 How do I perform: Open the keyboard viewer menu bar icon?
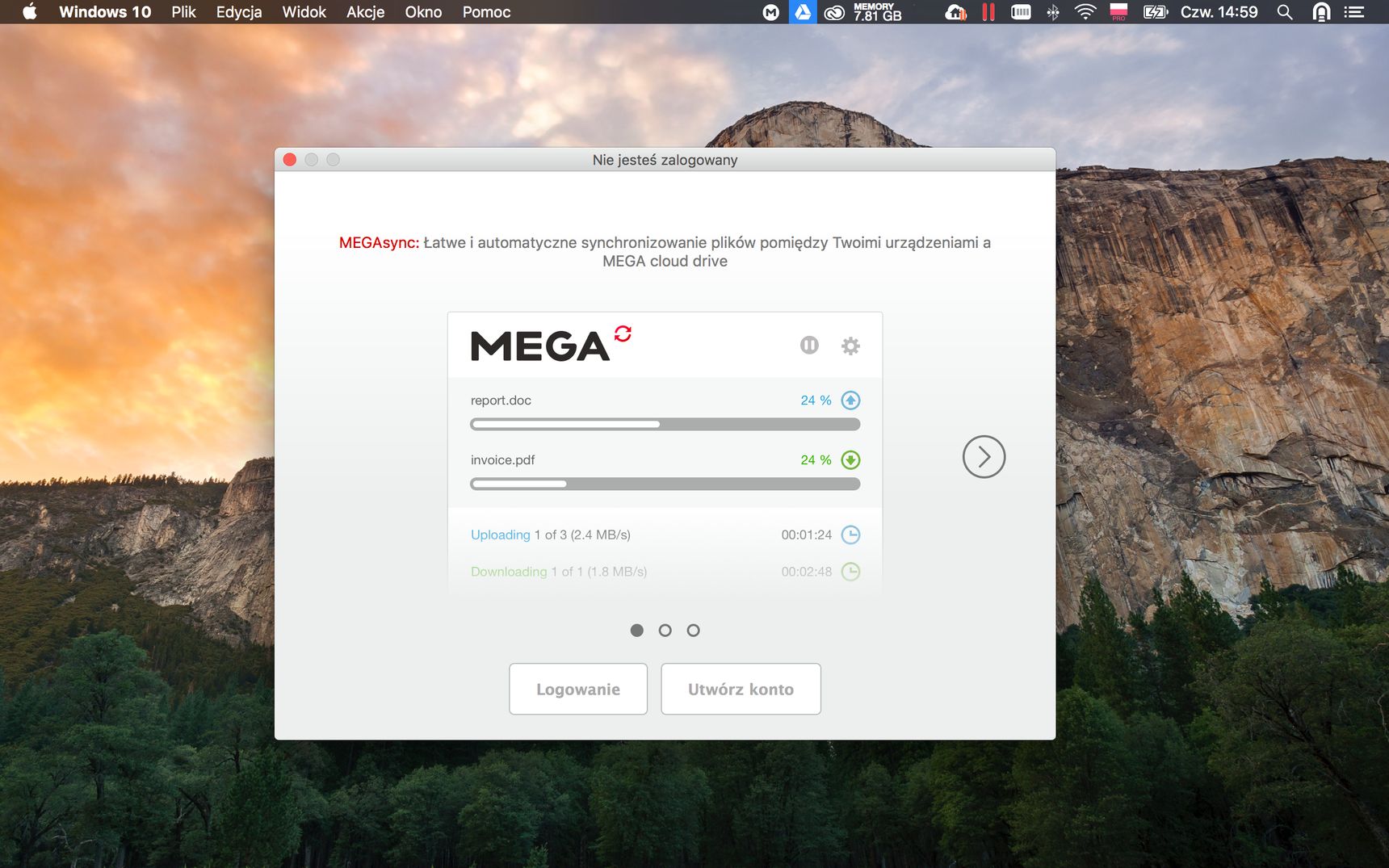click(x=1021, y=12)
